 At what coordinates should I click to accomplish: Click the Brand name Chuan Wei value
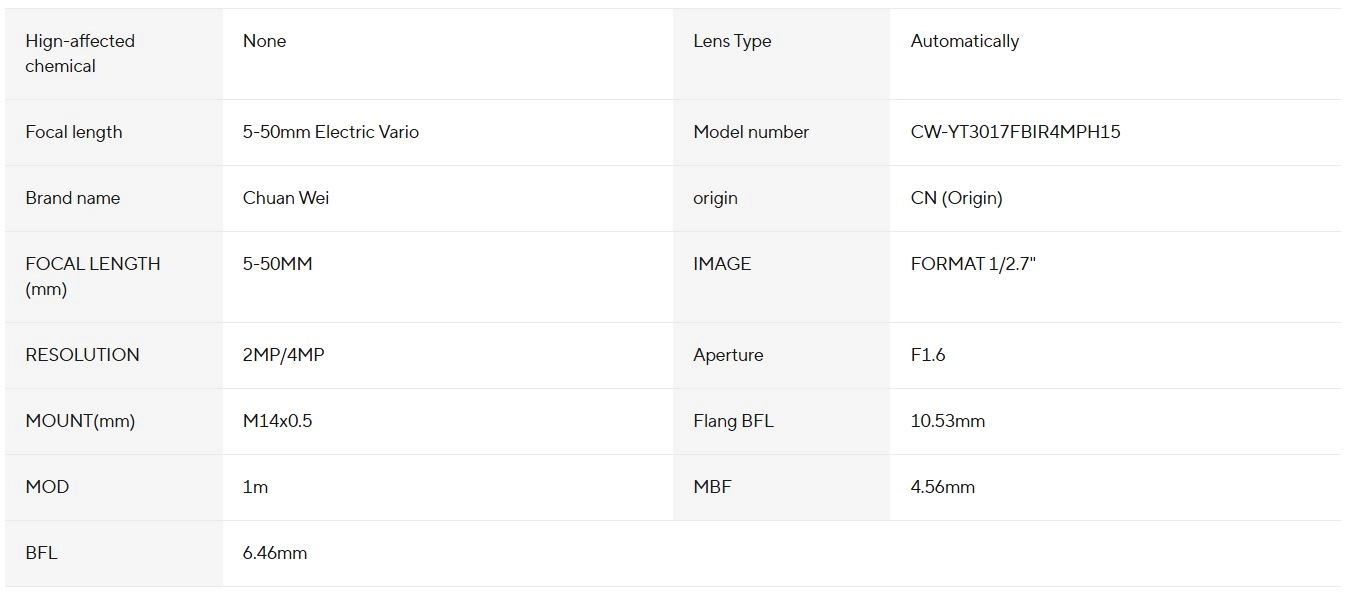[286, 198]
